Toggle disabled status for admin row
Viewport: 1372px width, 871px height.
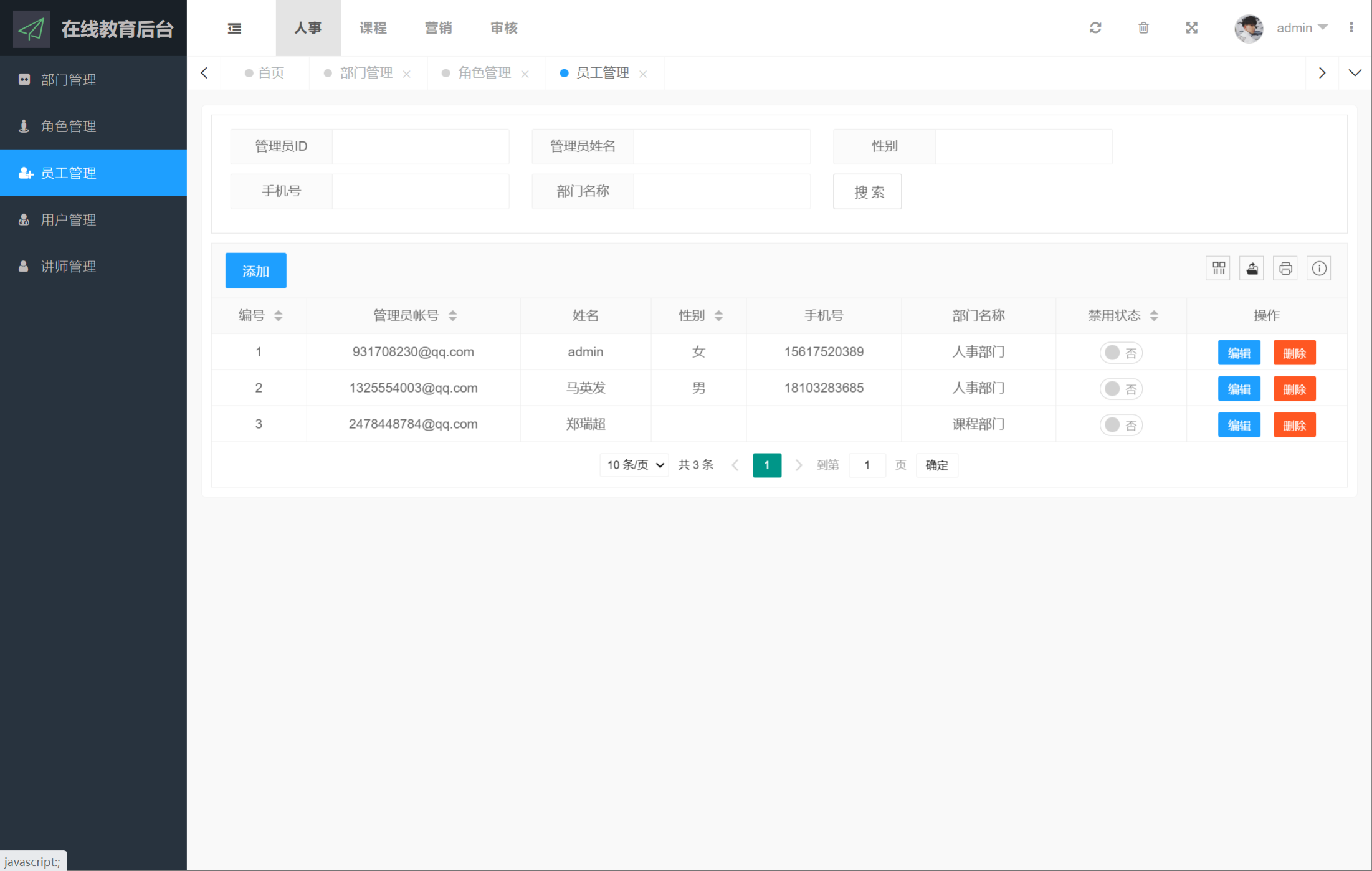1120,353
